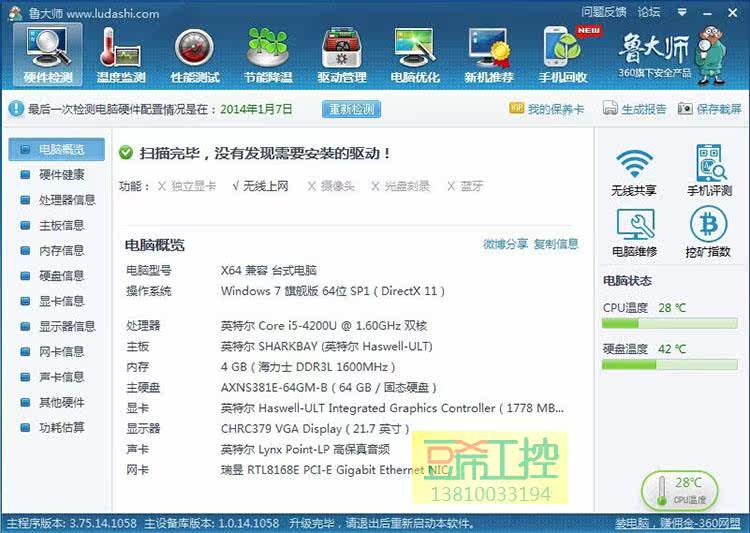Click the CPU温度 progress bar

tap(670, 324)
